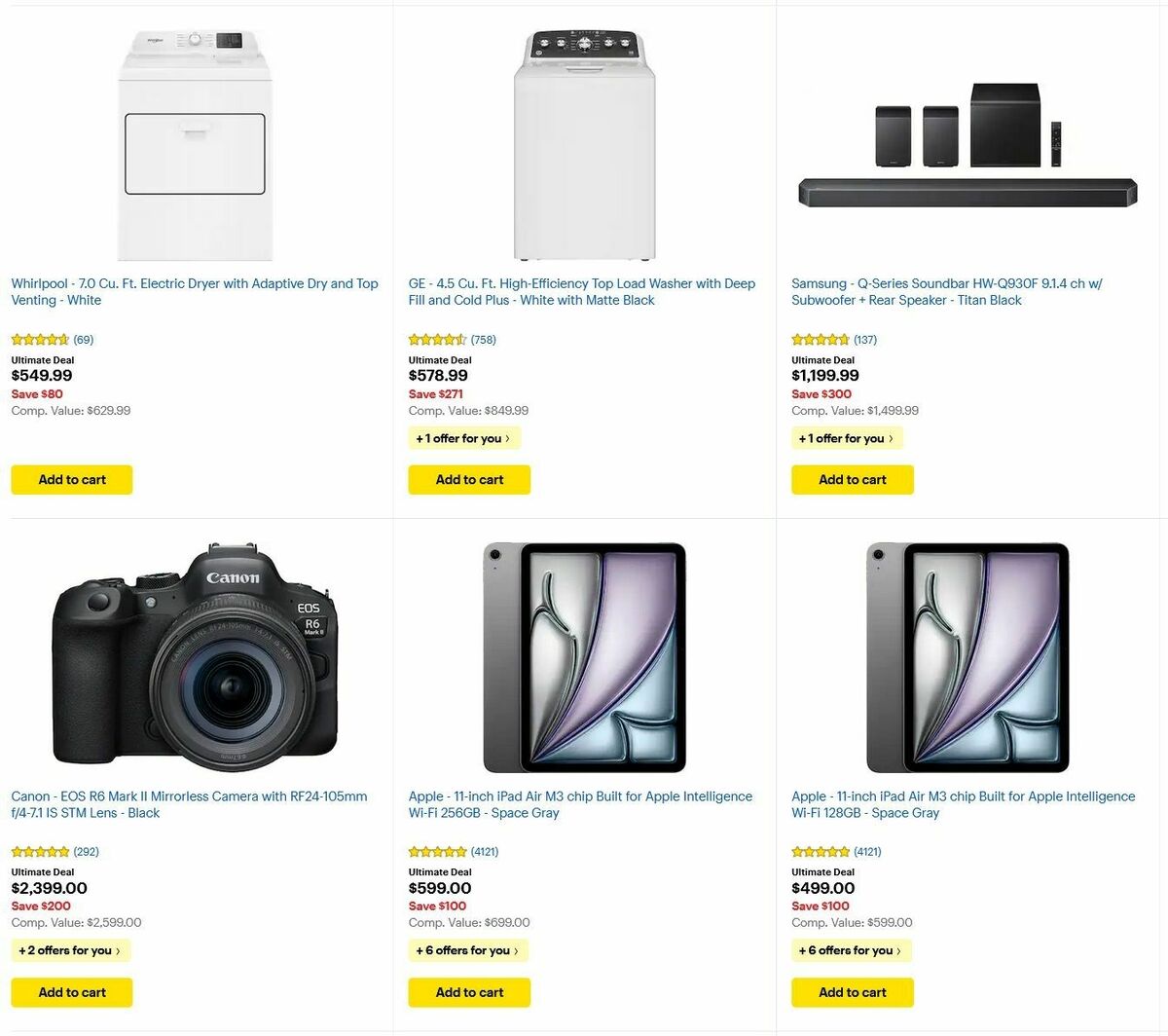This screenshot has height=1036, width=1168.
Task: Add the Samsung Q-Series Soundbar to cart
Action: (x=853, y=479)
